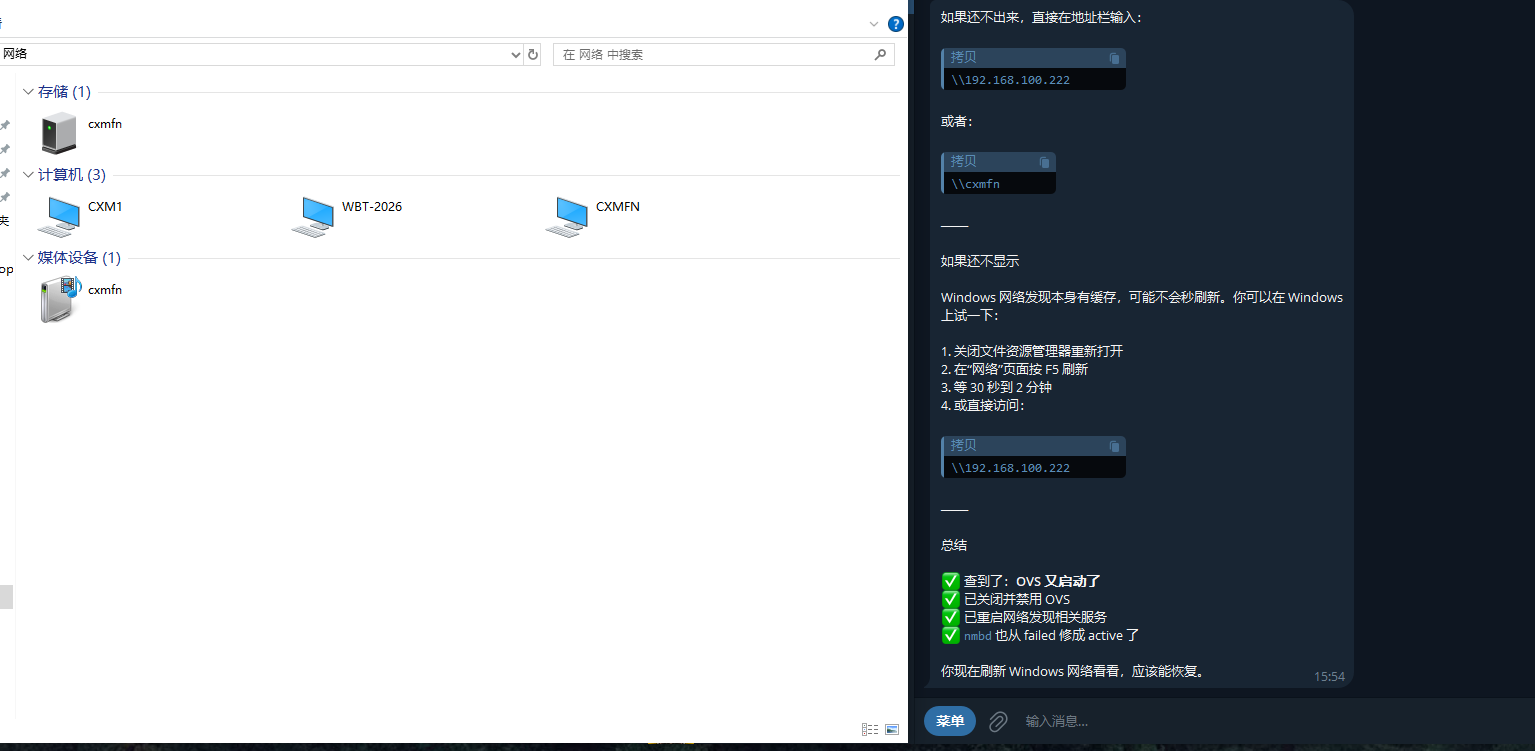
Task: Click the 如果还不出来，直接在地址栏输入 line
Action: (1041, 17)
